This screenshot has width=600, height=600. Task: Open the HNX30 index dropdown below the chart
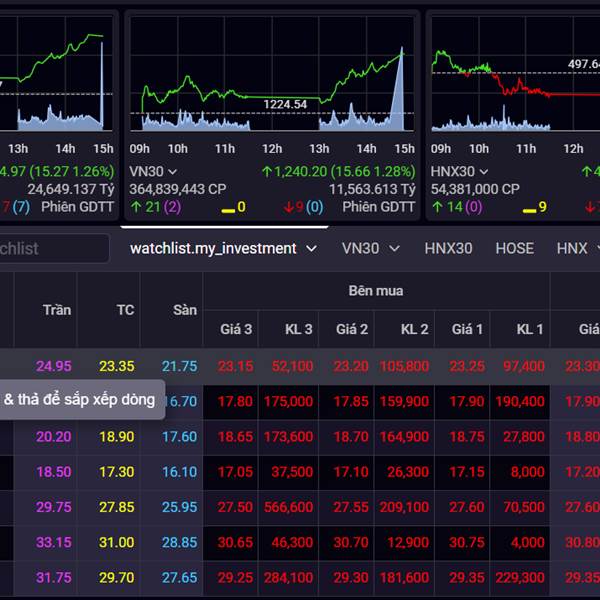[x=459, y=171]
